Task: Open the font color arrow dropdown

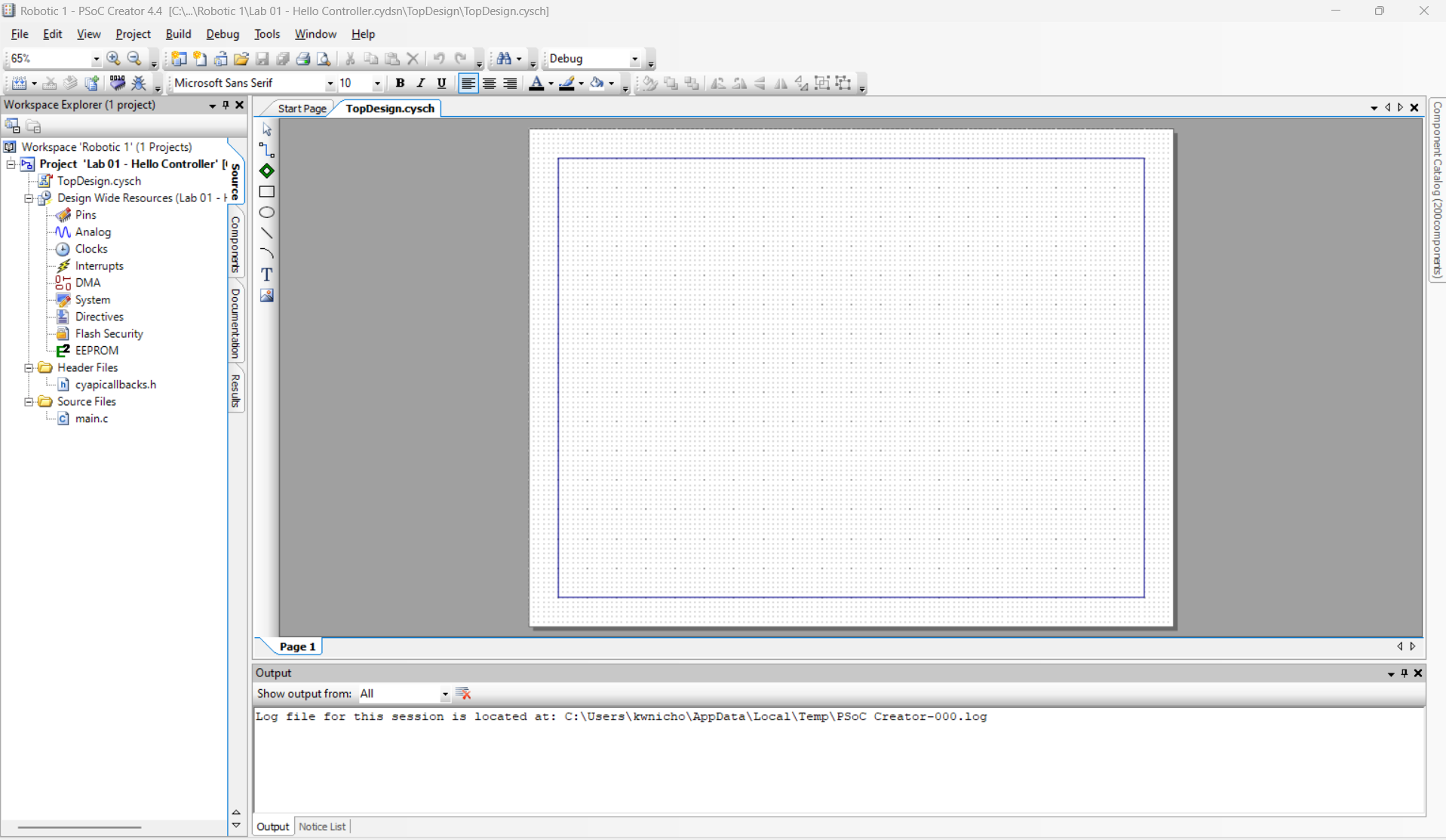Action: pyautogui.click(x=551, y=84)
